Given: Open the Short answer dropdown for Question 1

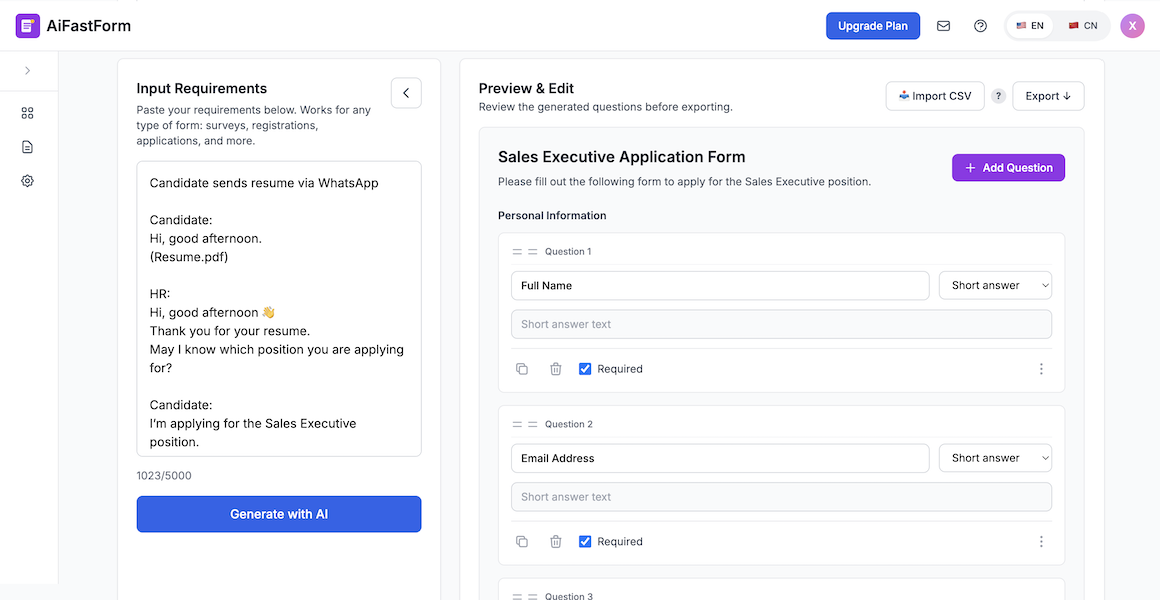Looking at the screenshot, I should point(995,285).
